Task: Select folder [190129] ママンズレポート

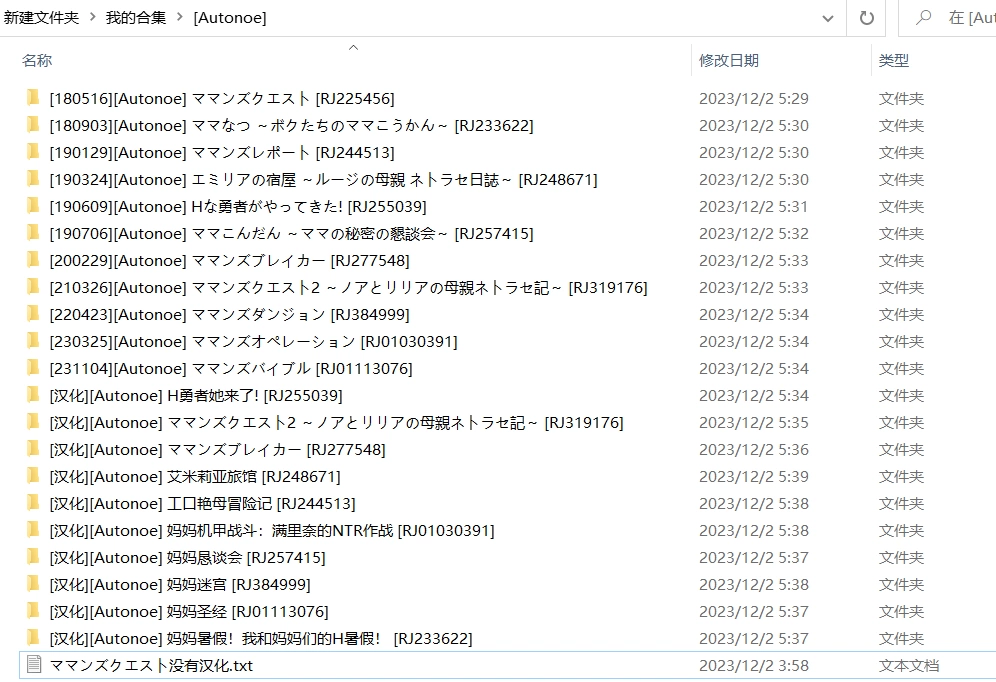Action: click(x=222, y=152)
